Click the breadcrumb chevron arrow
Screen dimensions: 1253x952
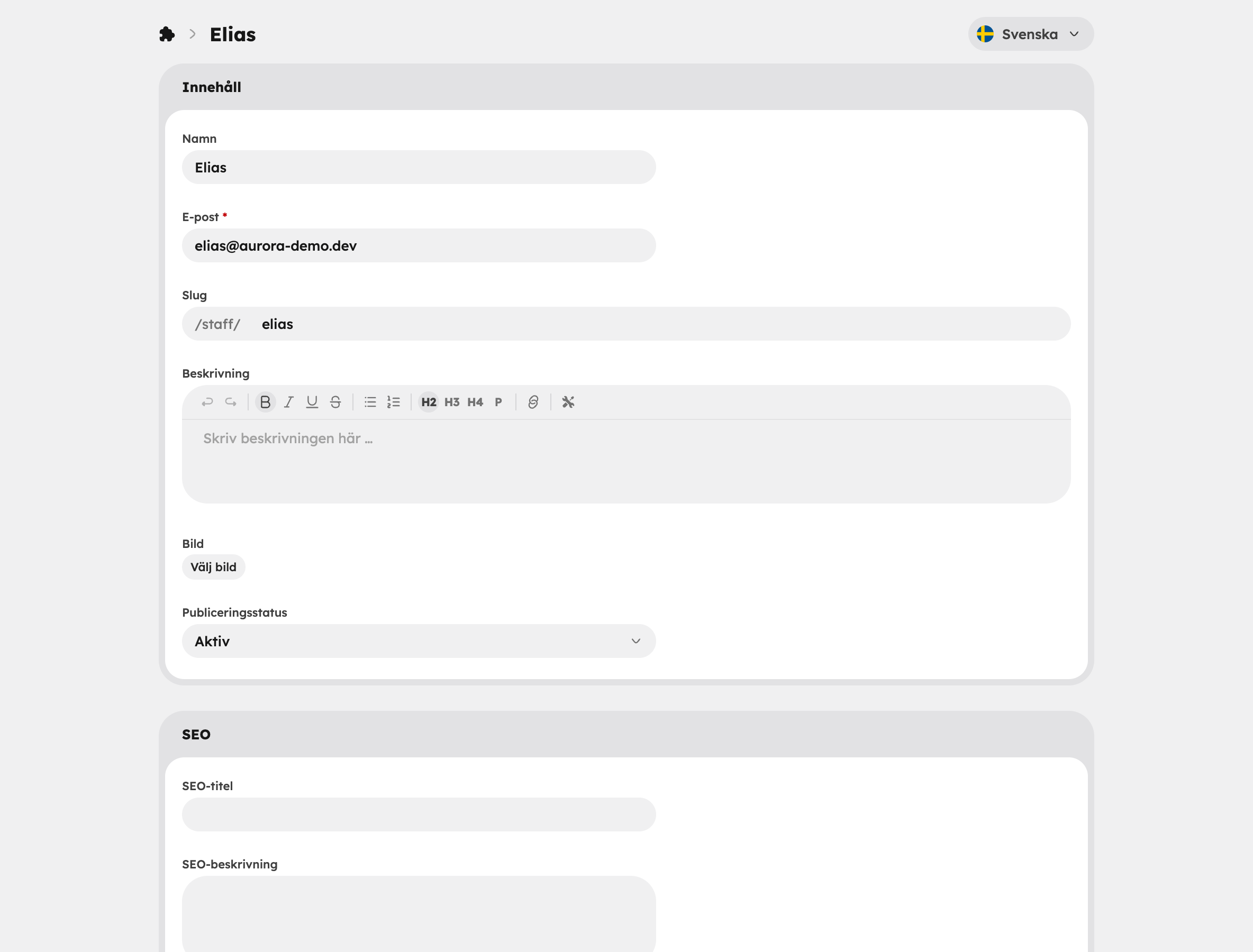[x=193, y=34]
